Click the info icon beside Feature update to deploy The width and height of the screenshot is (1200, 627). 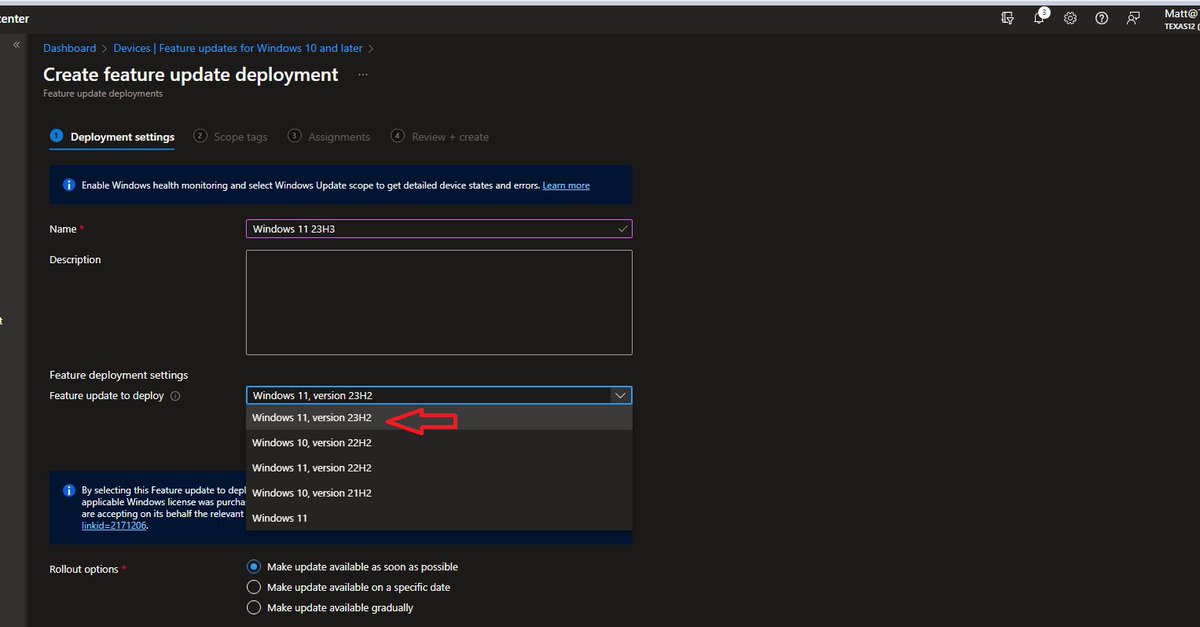pos(175,396)
